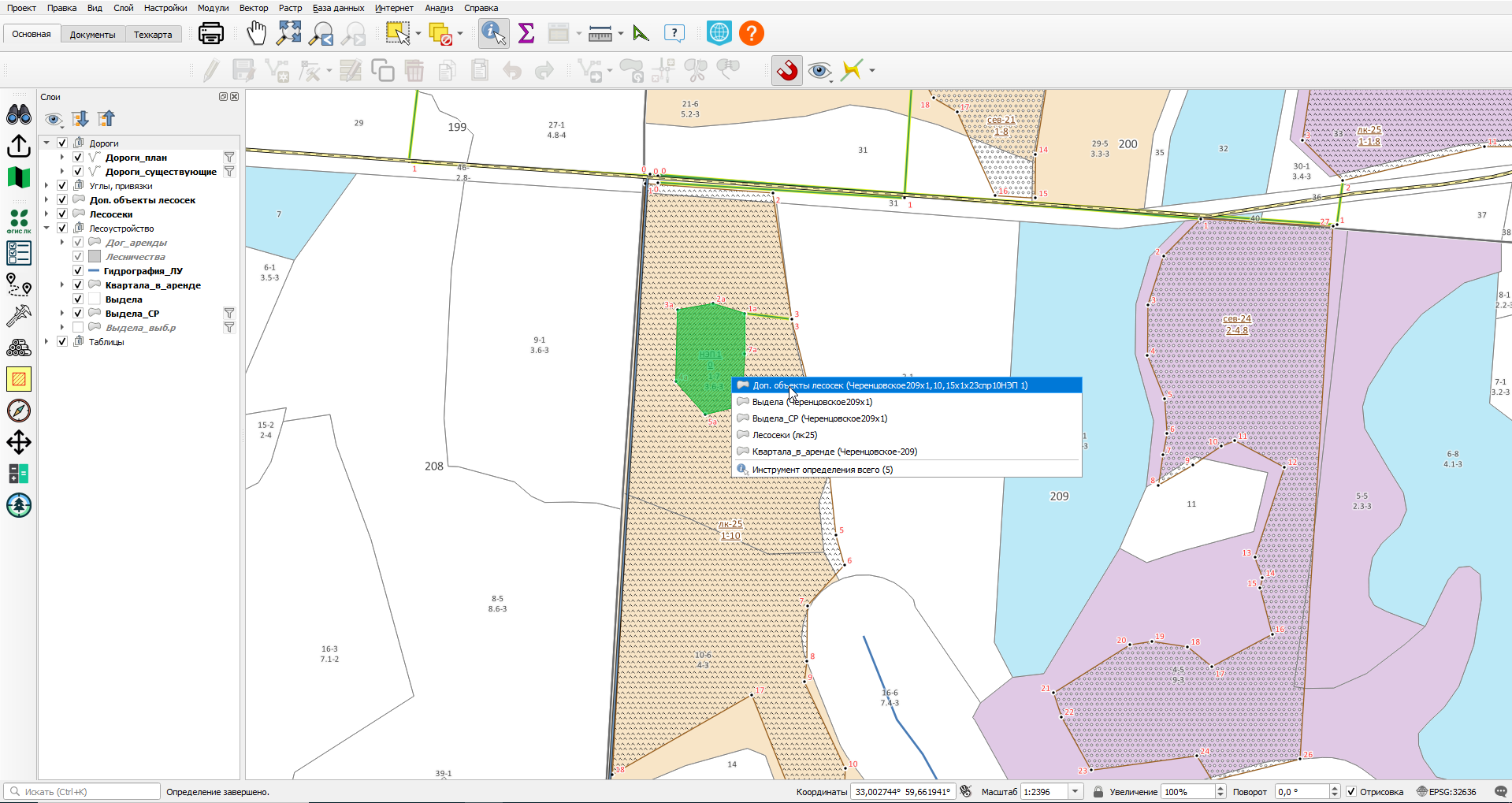Click the printer icon in the toolbar
The width and height of the screenshot is (1512, 803).
[x=211, y=33]
